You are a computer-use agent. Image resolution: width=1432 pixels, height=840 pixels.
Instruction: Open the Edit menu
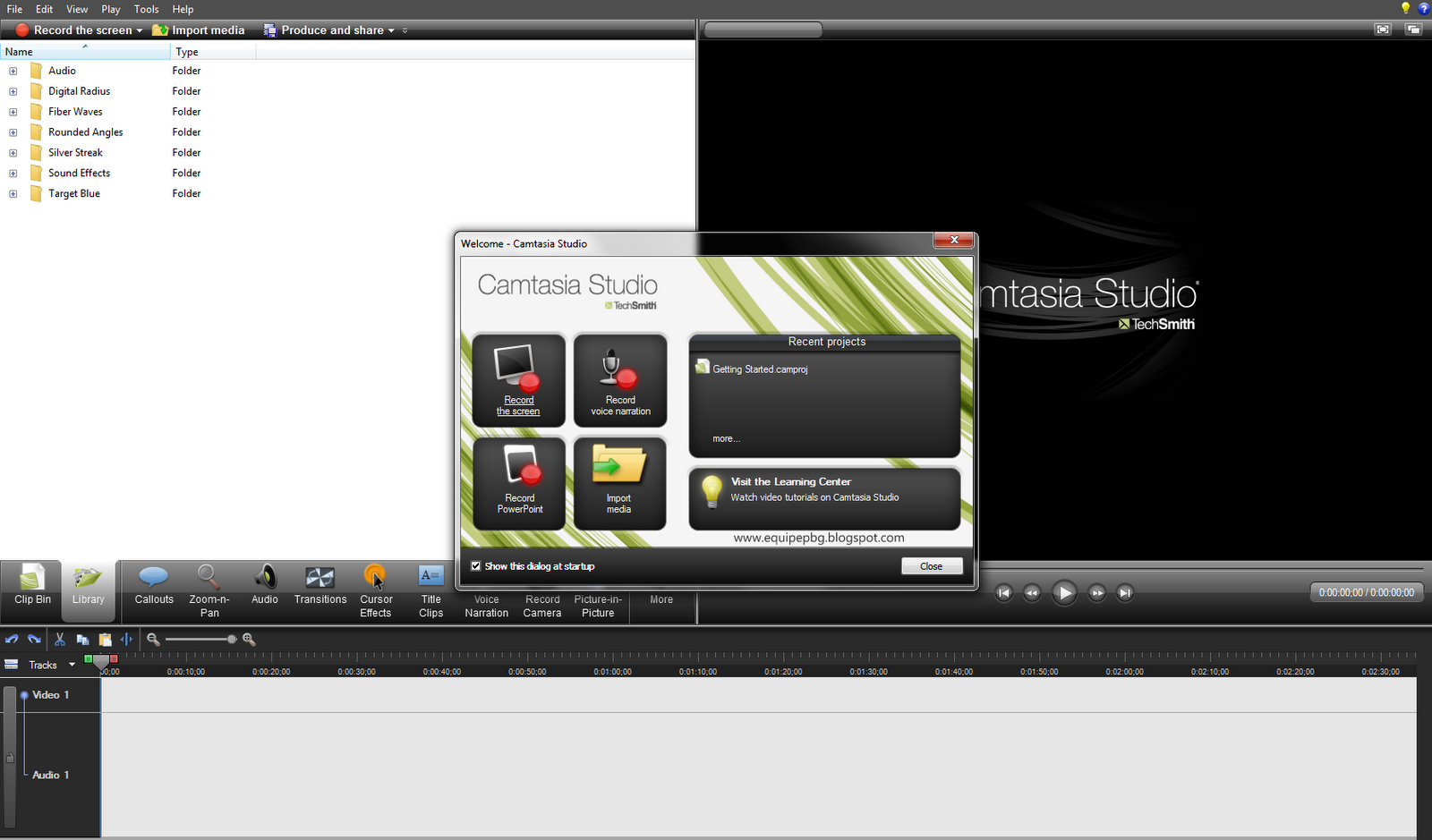[44, 9]
